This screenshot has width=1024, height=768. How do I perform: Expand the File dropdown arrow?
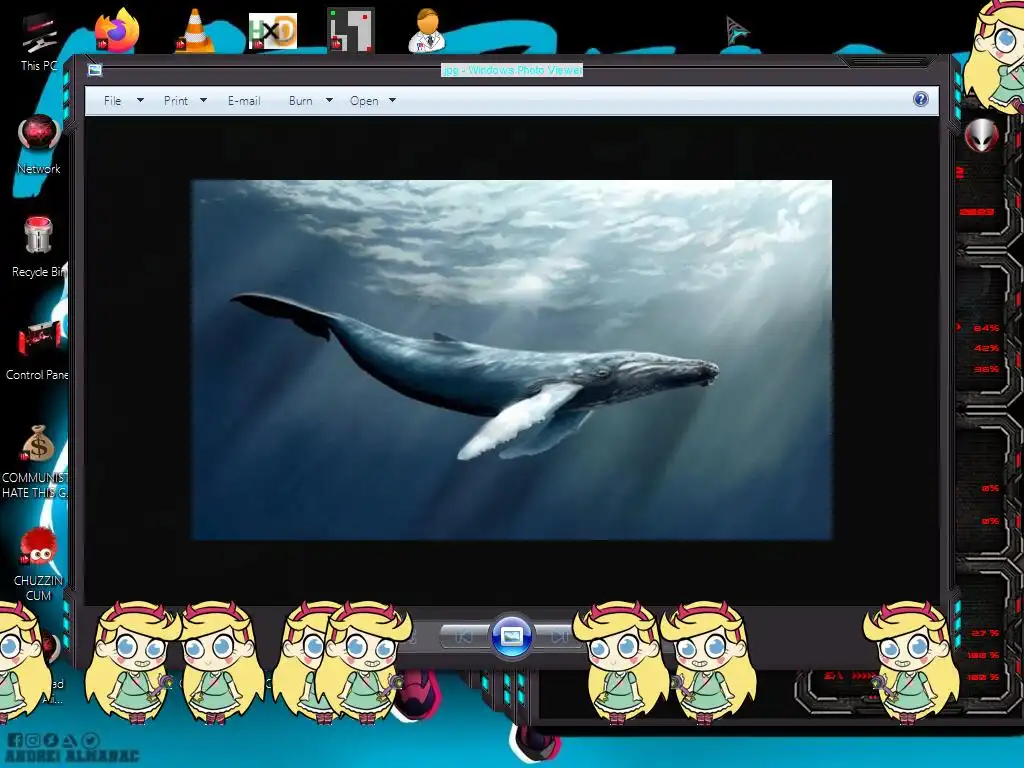[140, 101]
